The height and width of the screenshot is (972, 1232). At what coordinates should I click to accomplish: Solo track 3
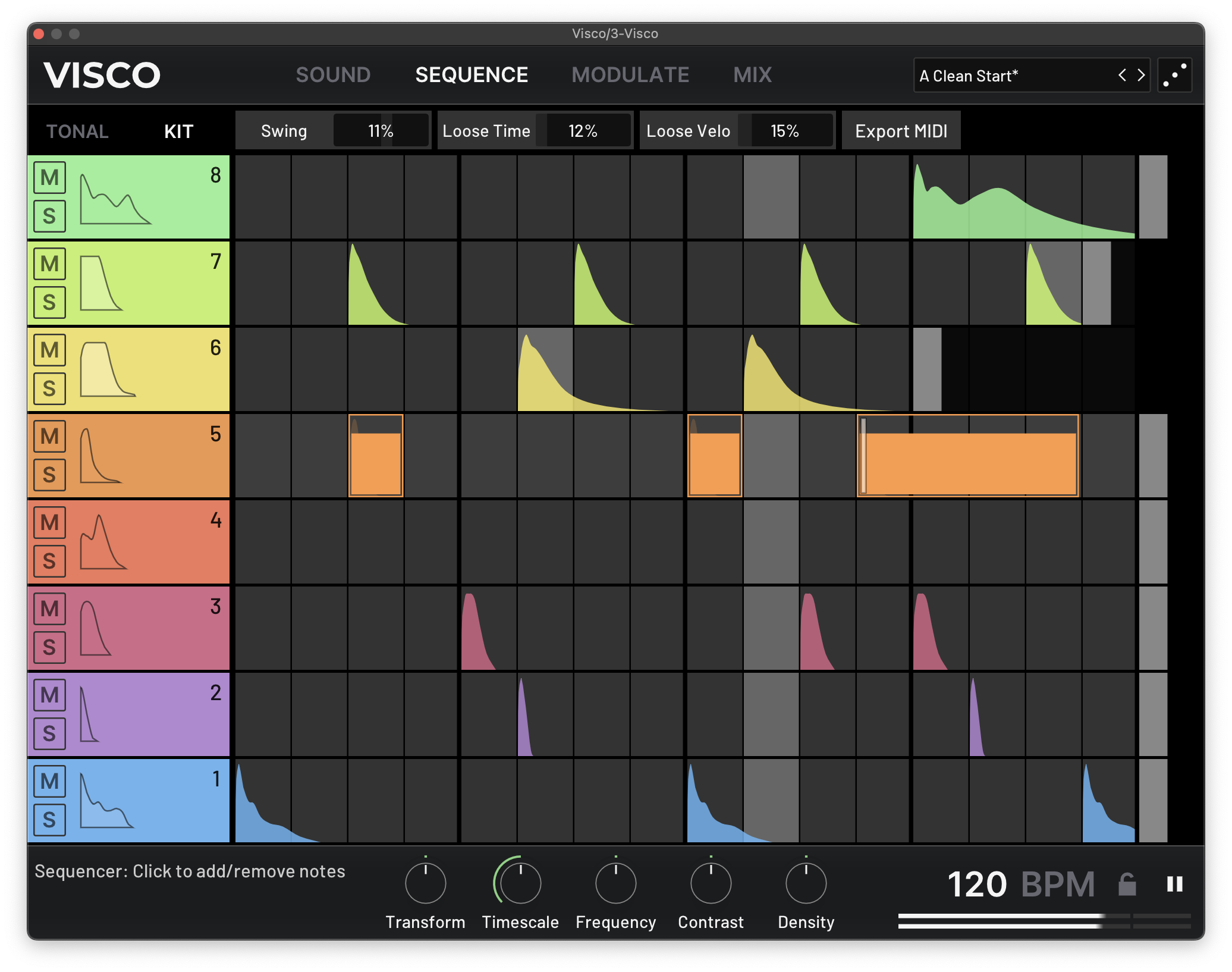point(49,647)
